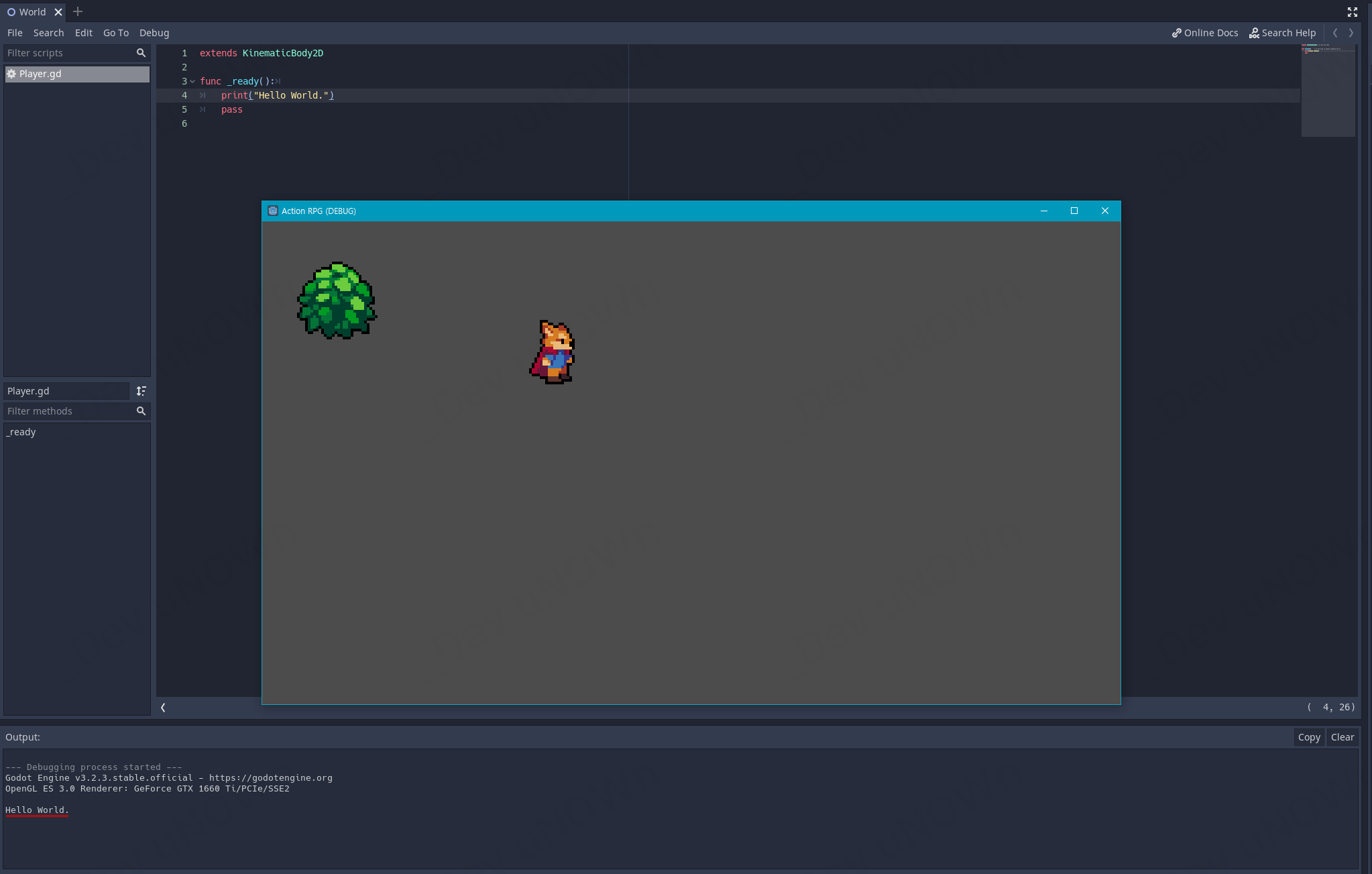The image size is (1372, 874).
Task: Collapse the scripts panel with left chevron
Action: 163,708
